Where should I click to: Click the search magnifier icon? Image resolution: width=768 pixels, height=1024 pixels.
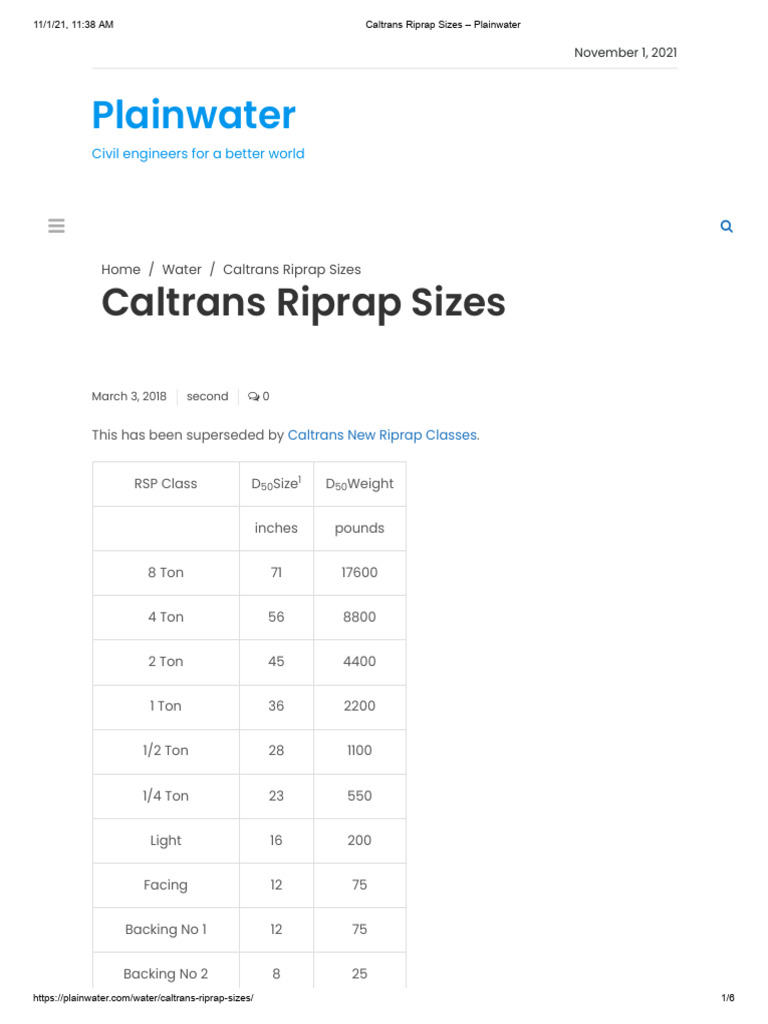[x=726, y=227]
